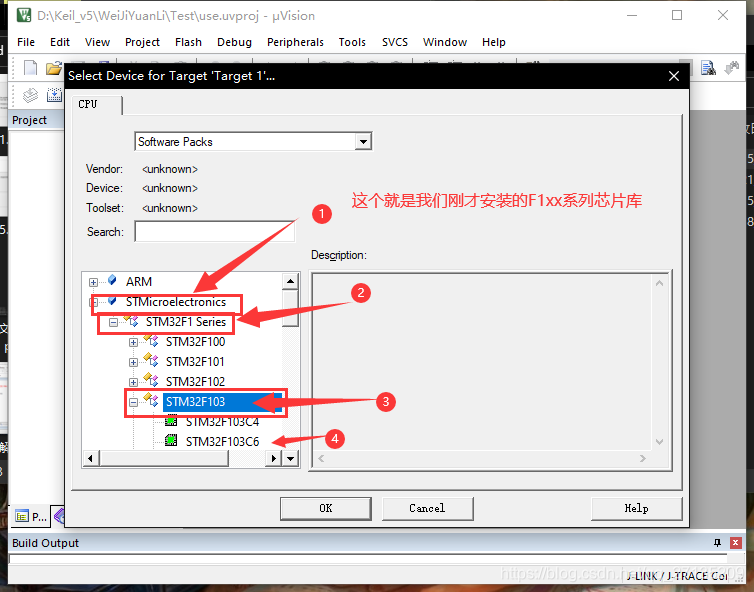Open the Edit menu
Screen dimensions: 754x592
(x=60, y=42)
